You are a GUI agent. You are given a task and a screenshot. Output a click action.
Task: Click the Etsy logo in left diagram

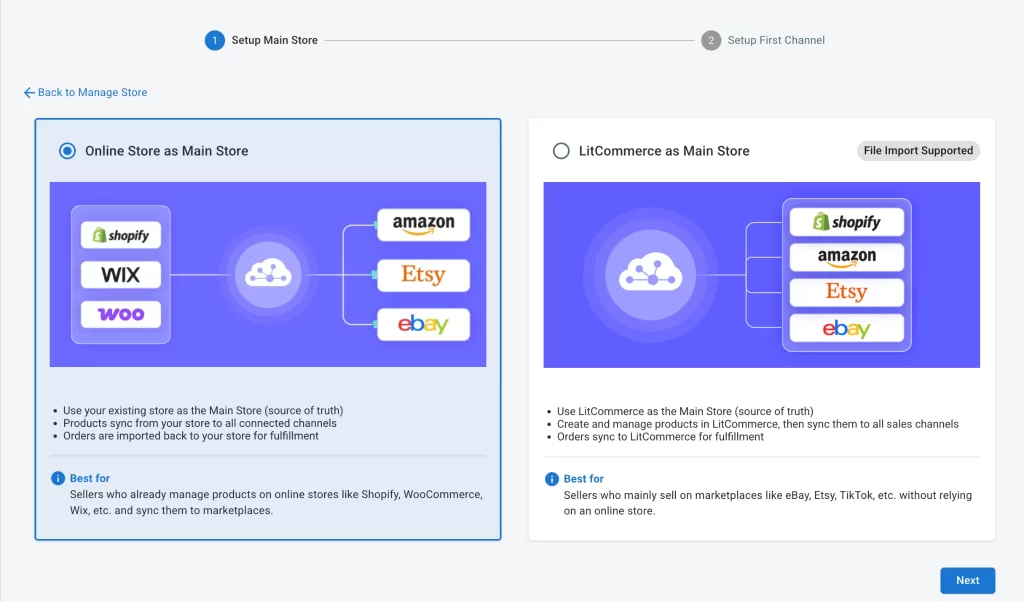(x=423, y=275)
